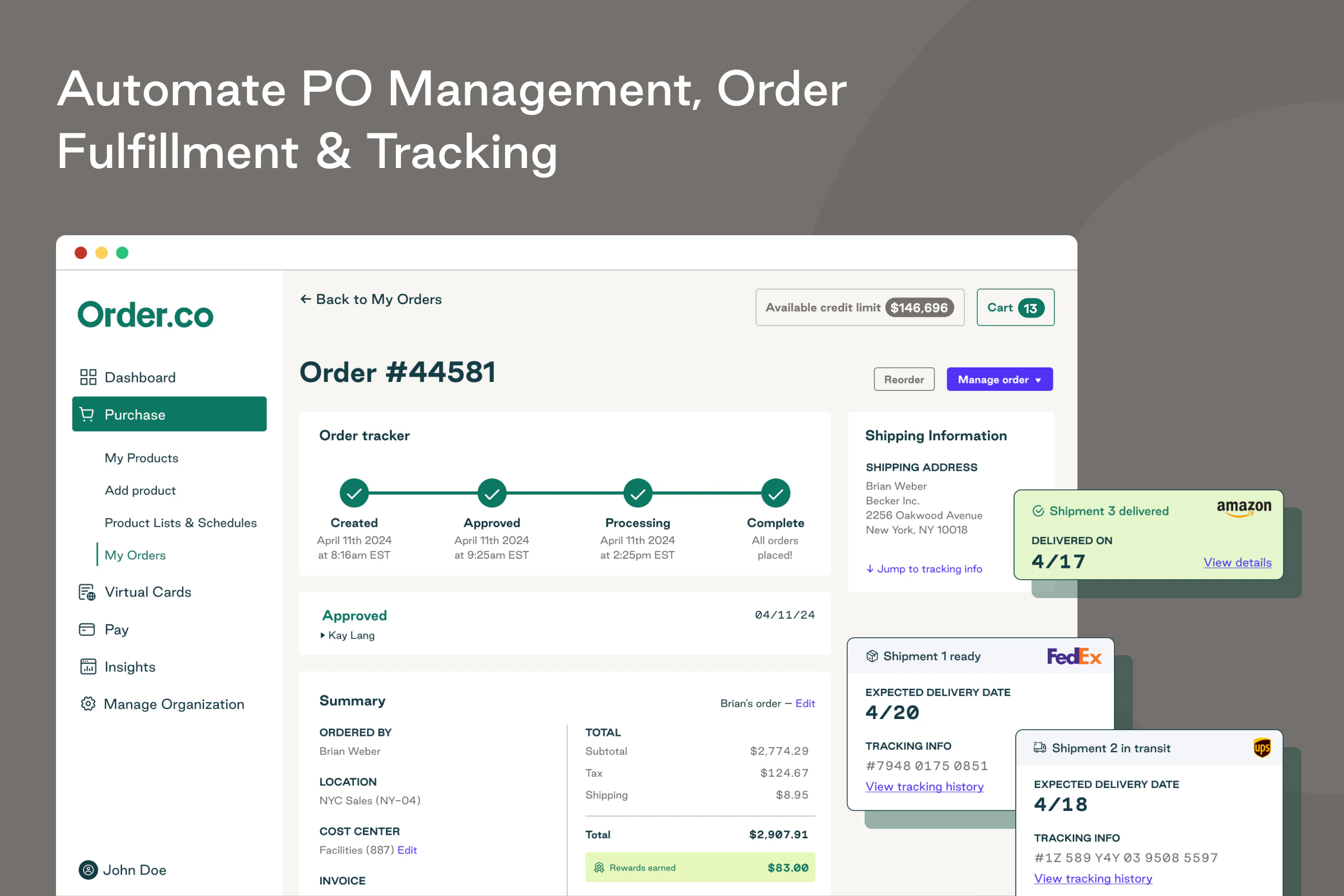Click the green checkmark on Shipment 3 delivered
This screenshot has width=1344, height=896.
point(1039,510)
